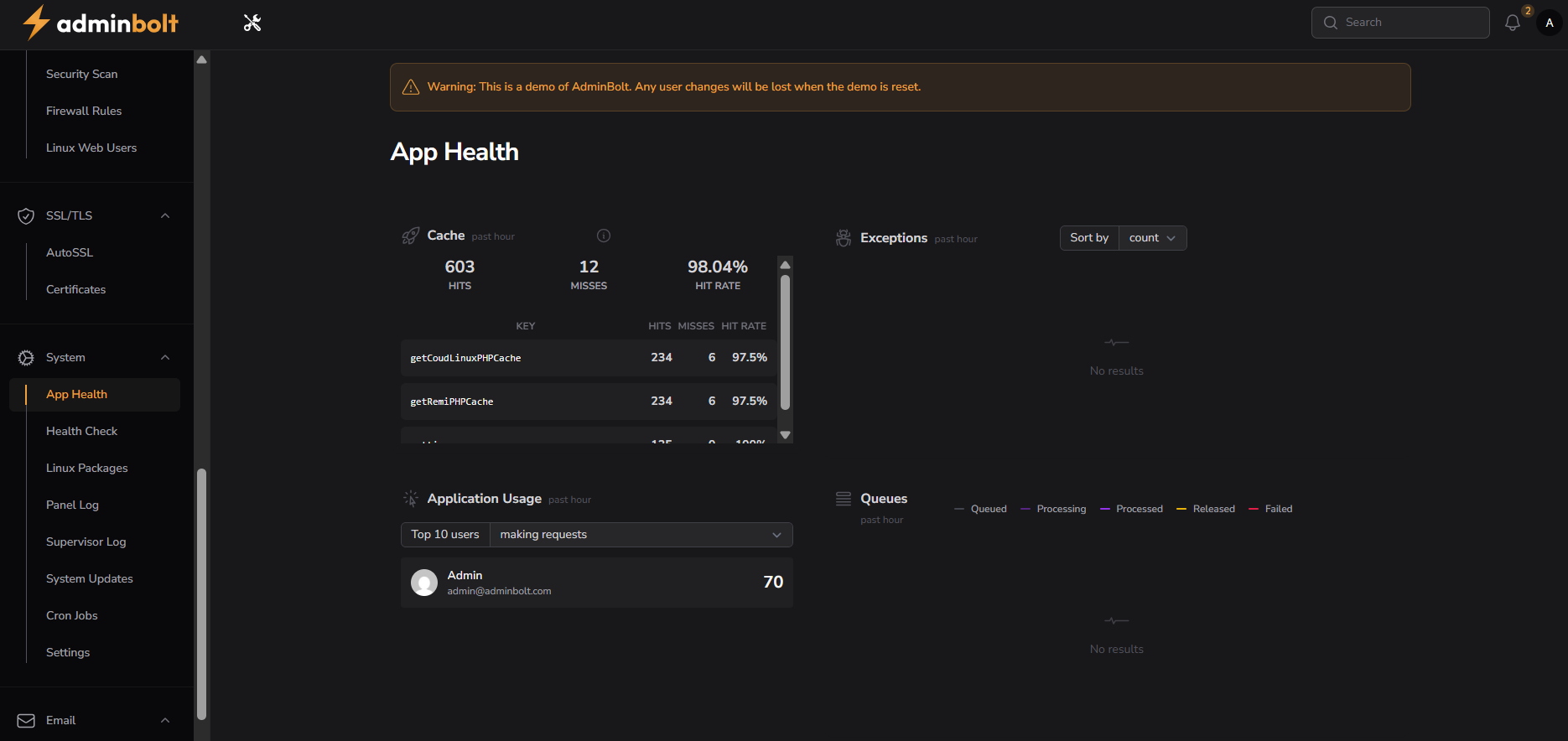This screenshot has width=1568, height=741.
Task: Click the Cache info circle icon
Action: 604,236
